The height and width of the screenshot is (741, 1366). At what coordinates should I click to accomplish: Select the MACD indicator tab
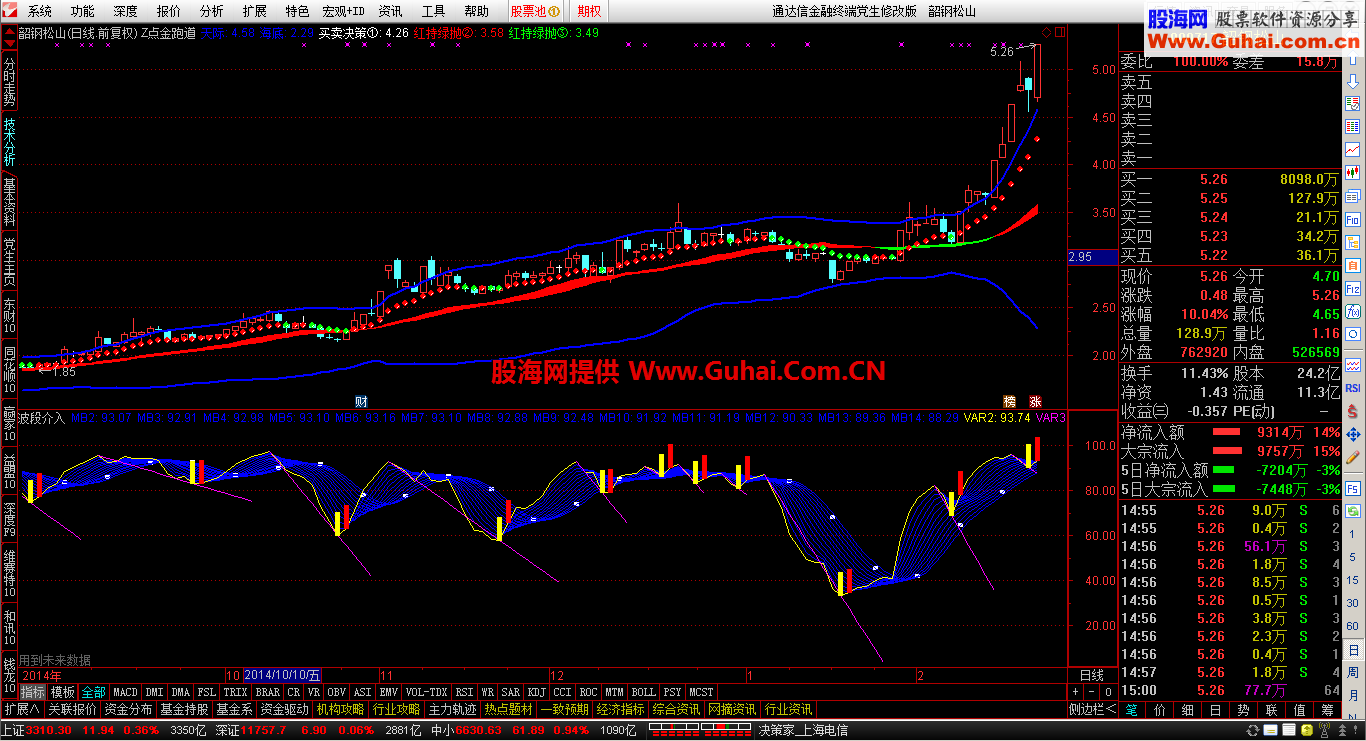pyautogui.click(x=125, y=692)
